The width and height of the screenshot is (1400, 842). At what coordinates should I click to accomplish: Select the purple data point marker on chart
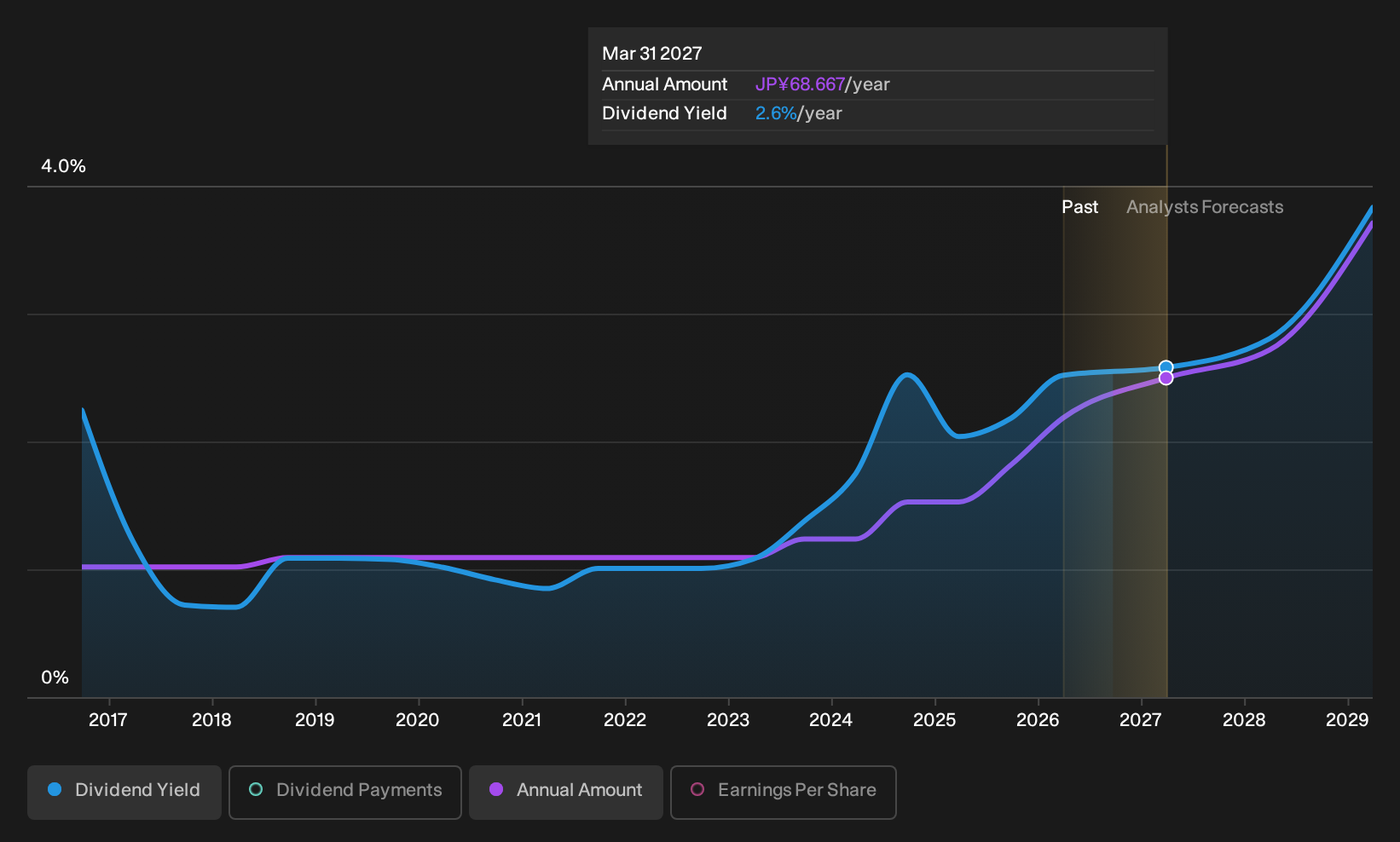pos(1166,378)
